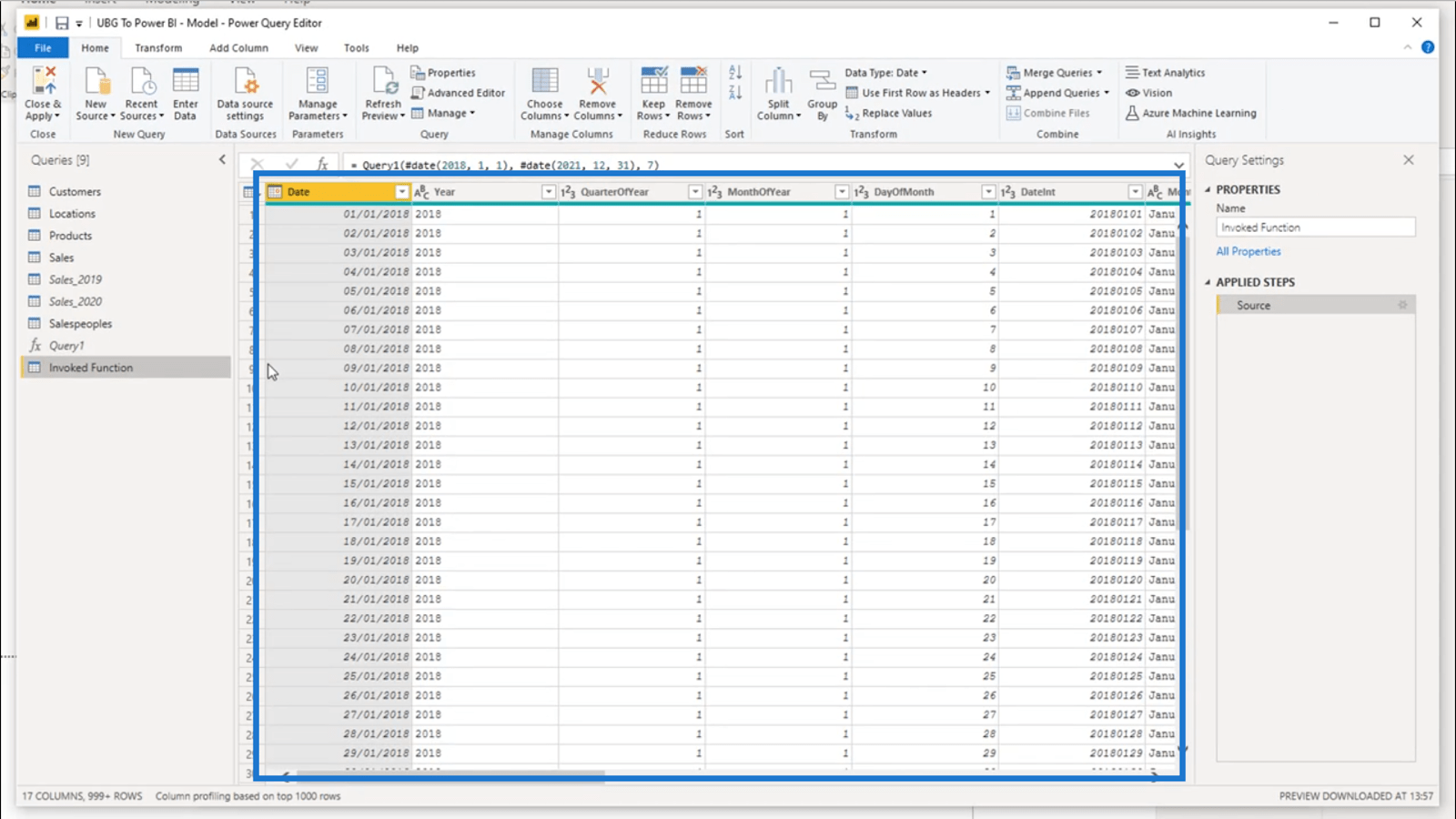The height and width of the screenshot is (819, 1456).
Task: Open the File tab
Action: point(43,48)
